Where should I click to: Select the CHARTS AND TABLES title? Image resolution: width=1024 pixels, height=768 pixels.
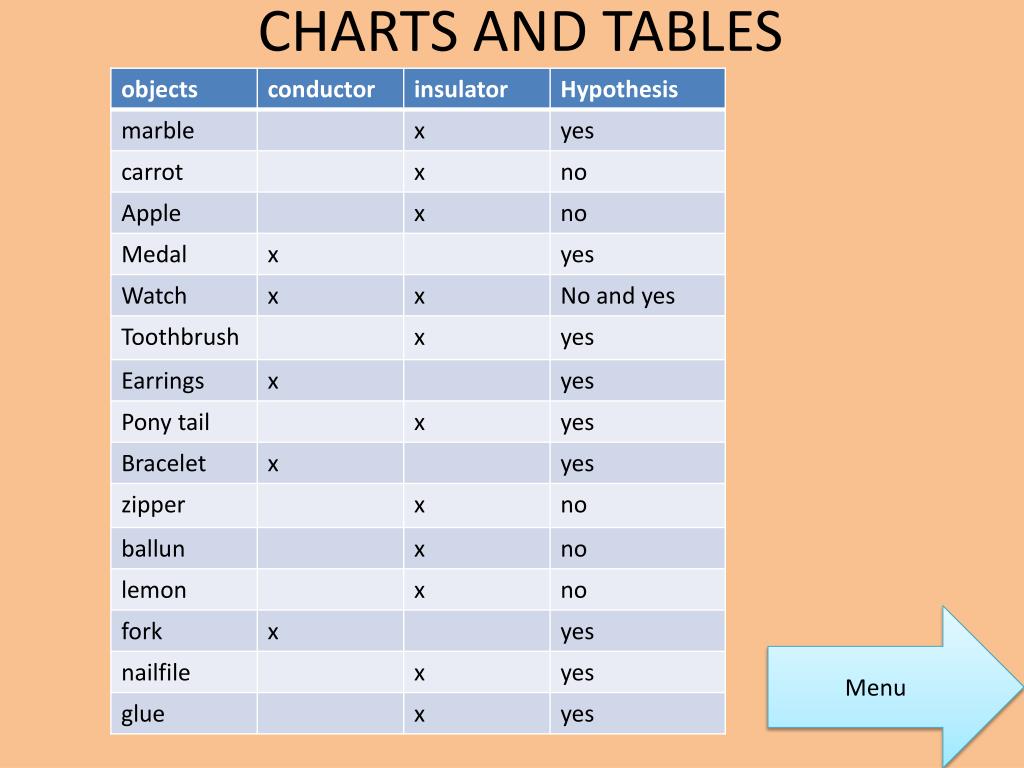(520, 31)
